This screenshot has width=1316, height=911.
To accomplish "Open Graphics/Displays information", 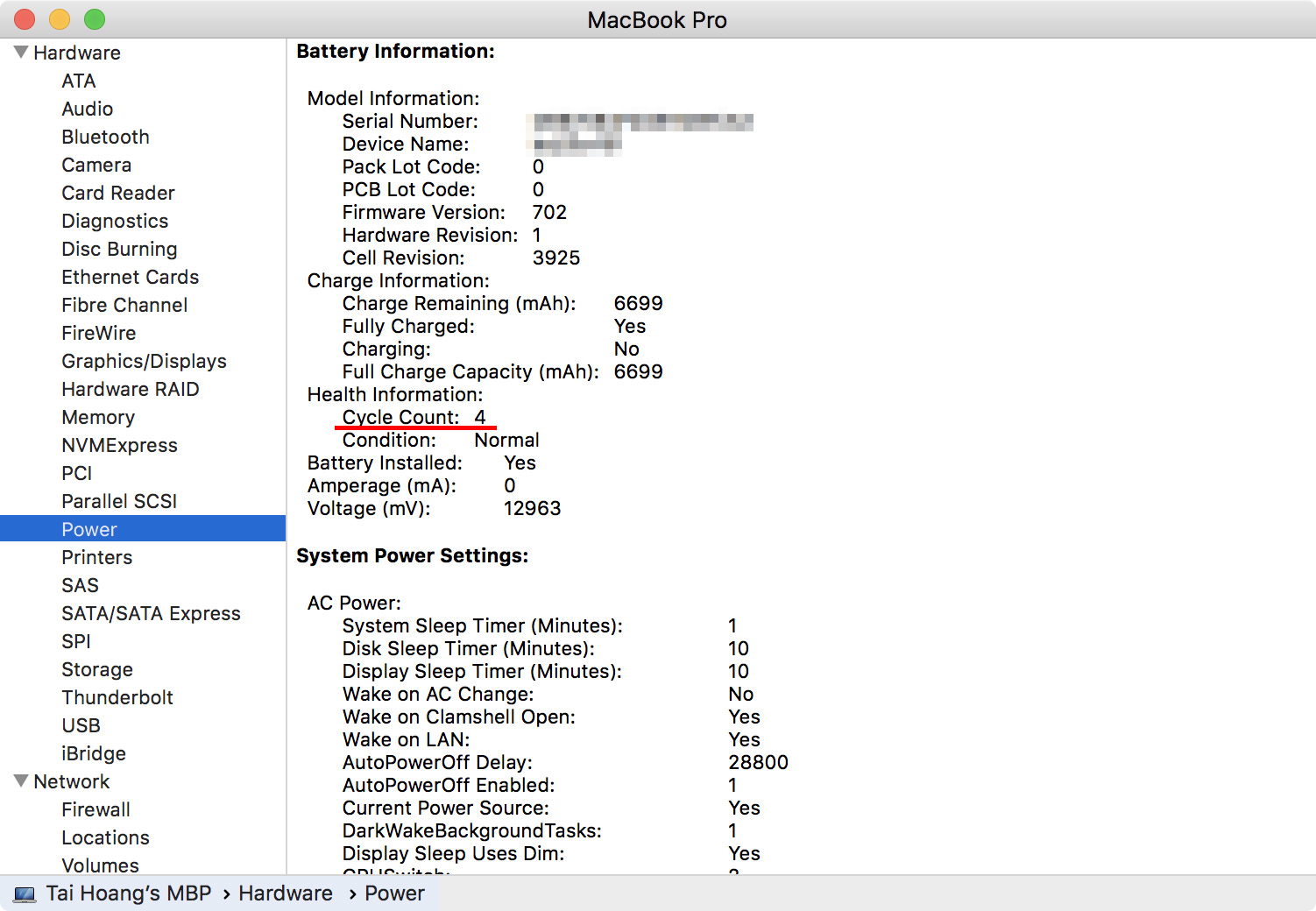I will coord(144,361).
